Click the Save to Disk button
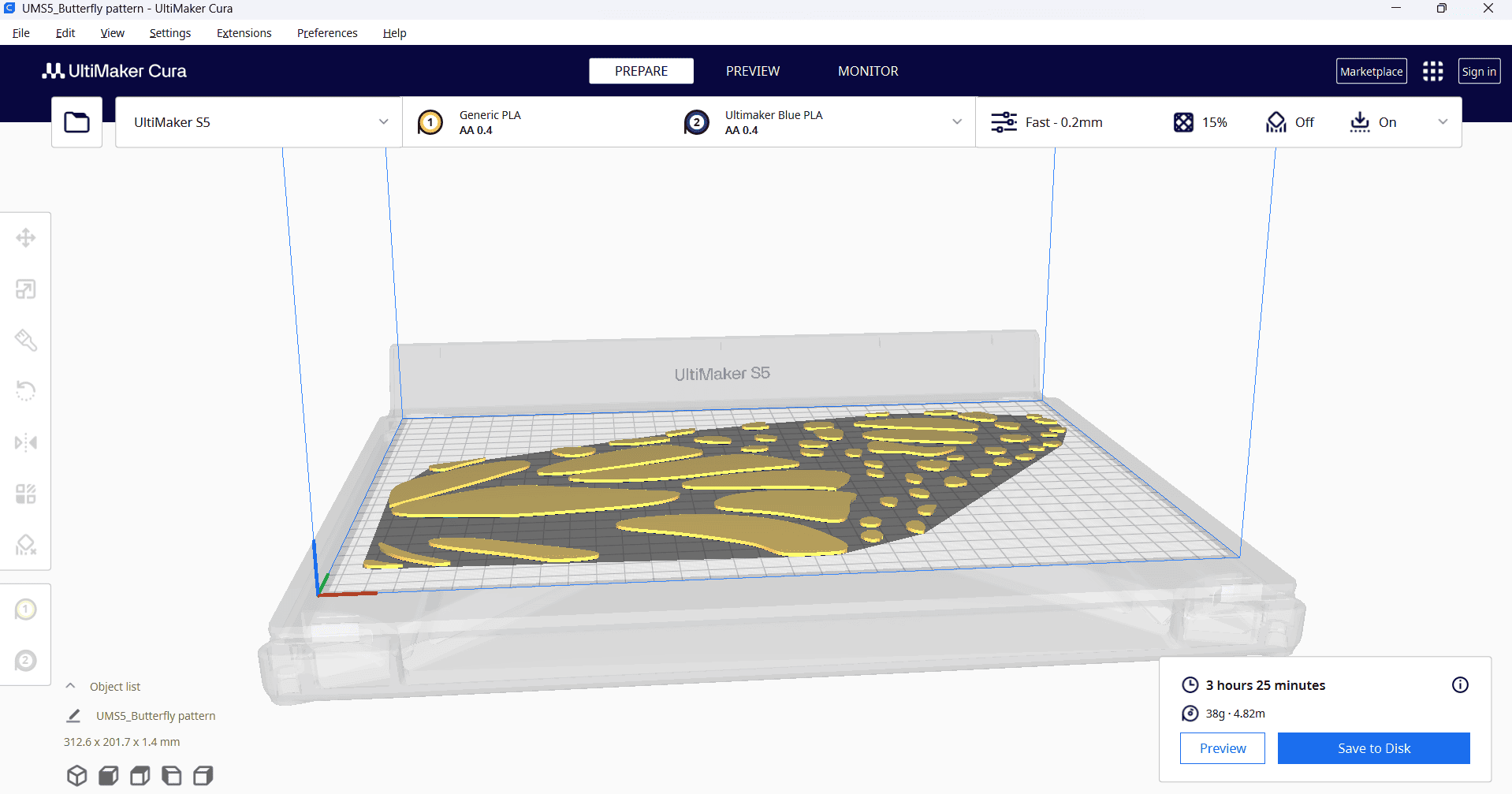 tap(1373, 748)
